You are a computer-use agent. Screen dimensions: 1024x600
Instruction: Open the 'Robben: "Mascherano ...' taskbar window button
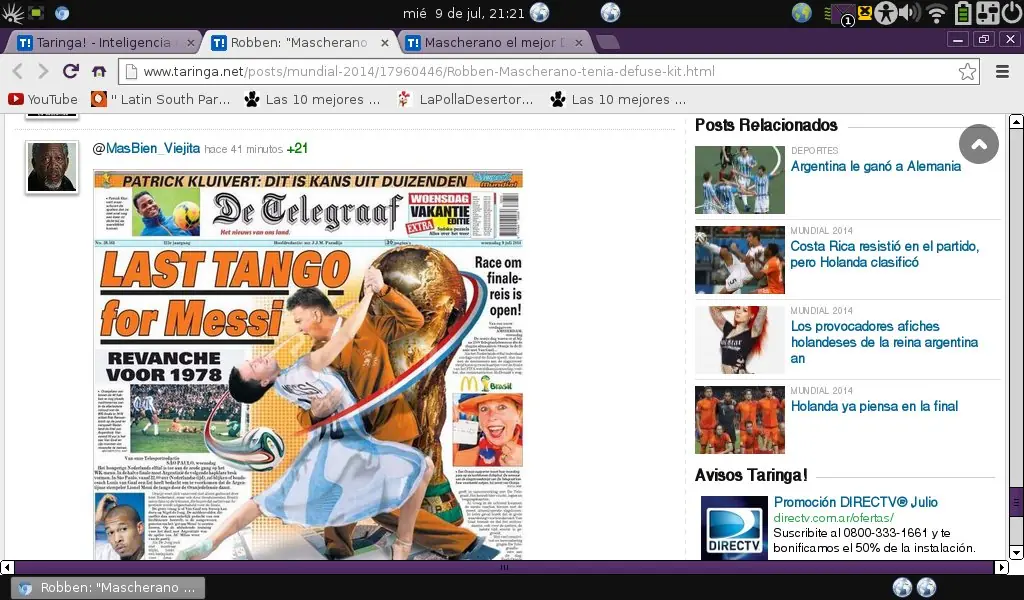[108, 588]
